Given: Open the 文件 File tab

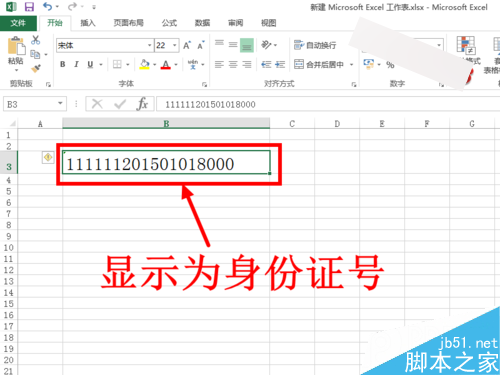Looking at the screenshot, I should click(18, 23).
